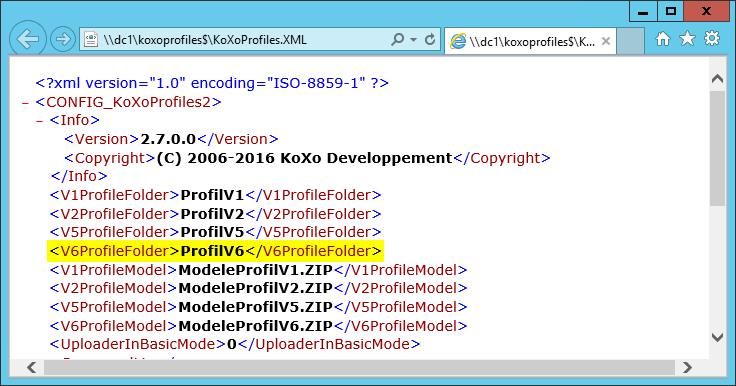Click the ProfilV1 folder value
Viewport: 736px width, 386px height.
212,195
